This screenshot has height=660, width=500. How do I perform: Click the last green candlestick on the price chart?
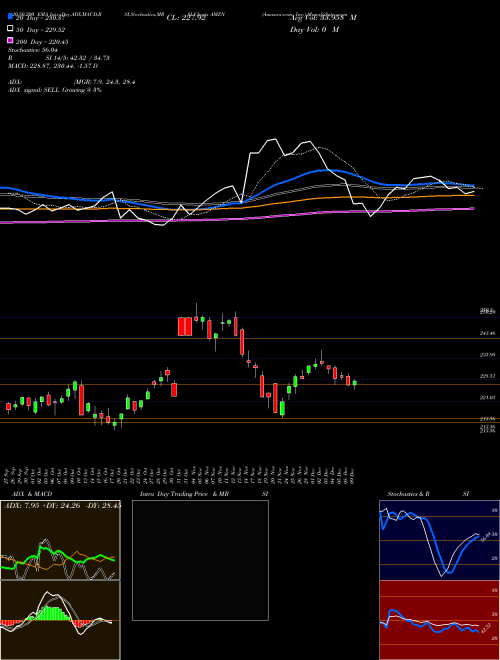(x=355, y=383)
